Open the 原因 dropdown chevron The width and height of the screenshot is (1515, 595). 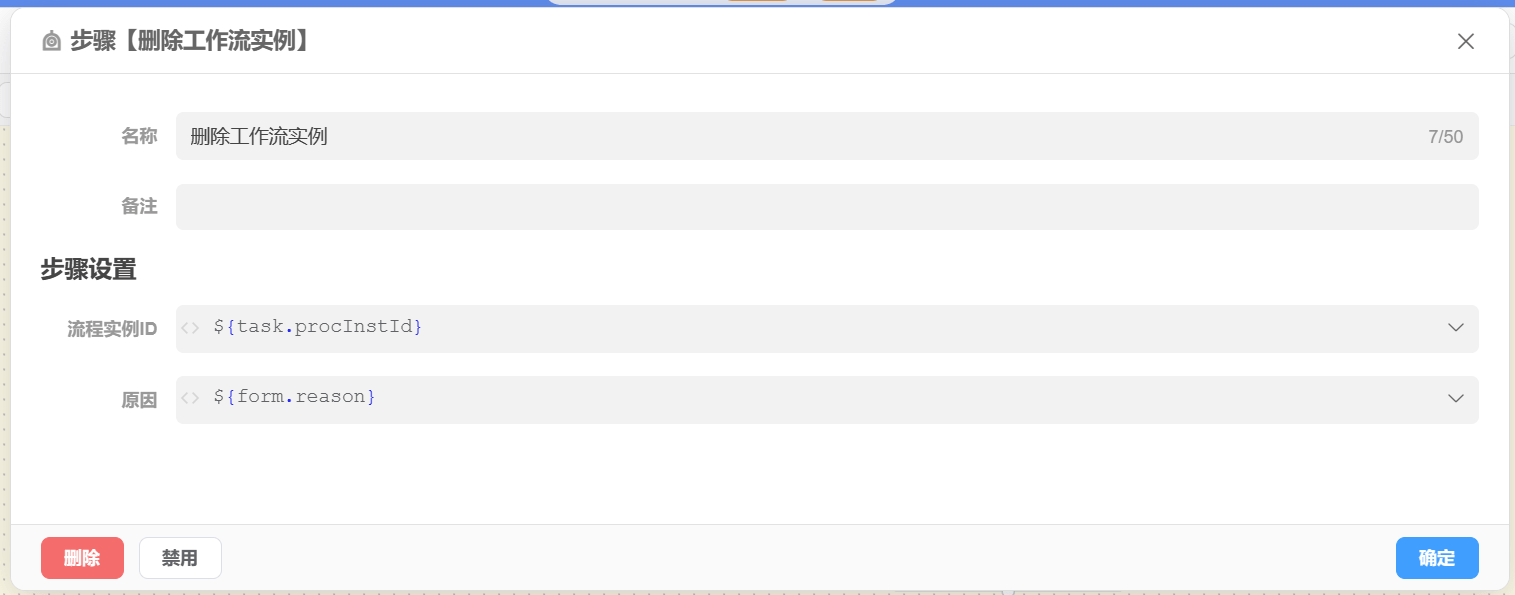coord(1455,399)
